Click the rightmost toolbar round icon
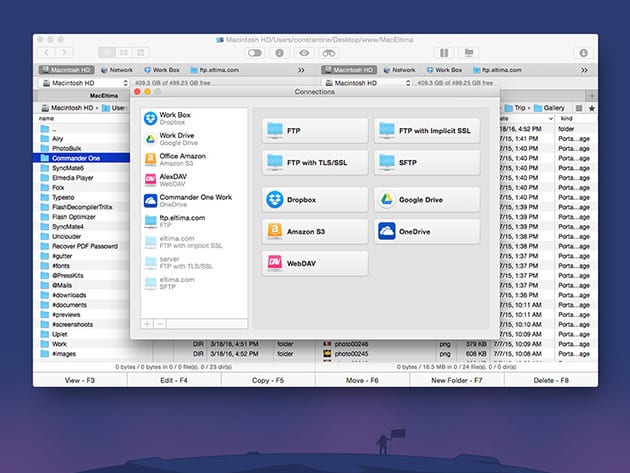The height and width of the screenshot is (473, 630). (x=583, y=53)
